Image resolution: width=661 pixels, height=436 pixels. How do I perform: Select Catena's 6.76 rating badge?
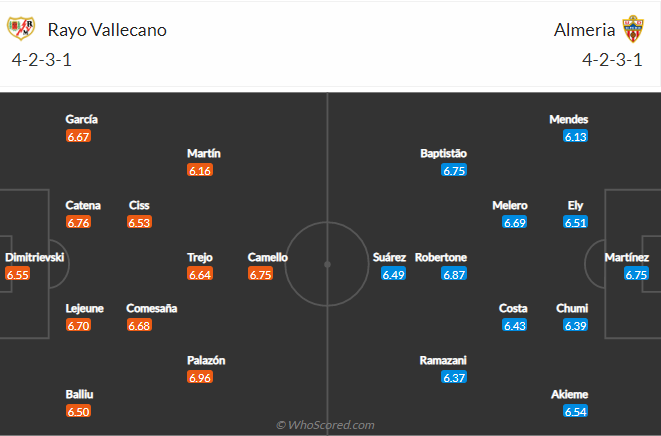click(78, 222)
